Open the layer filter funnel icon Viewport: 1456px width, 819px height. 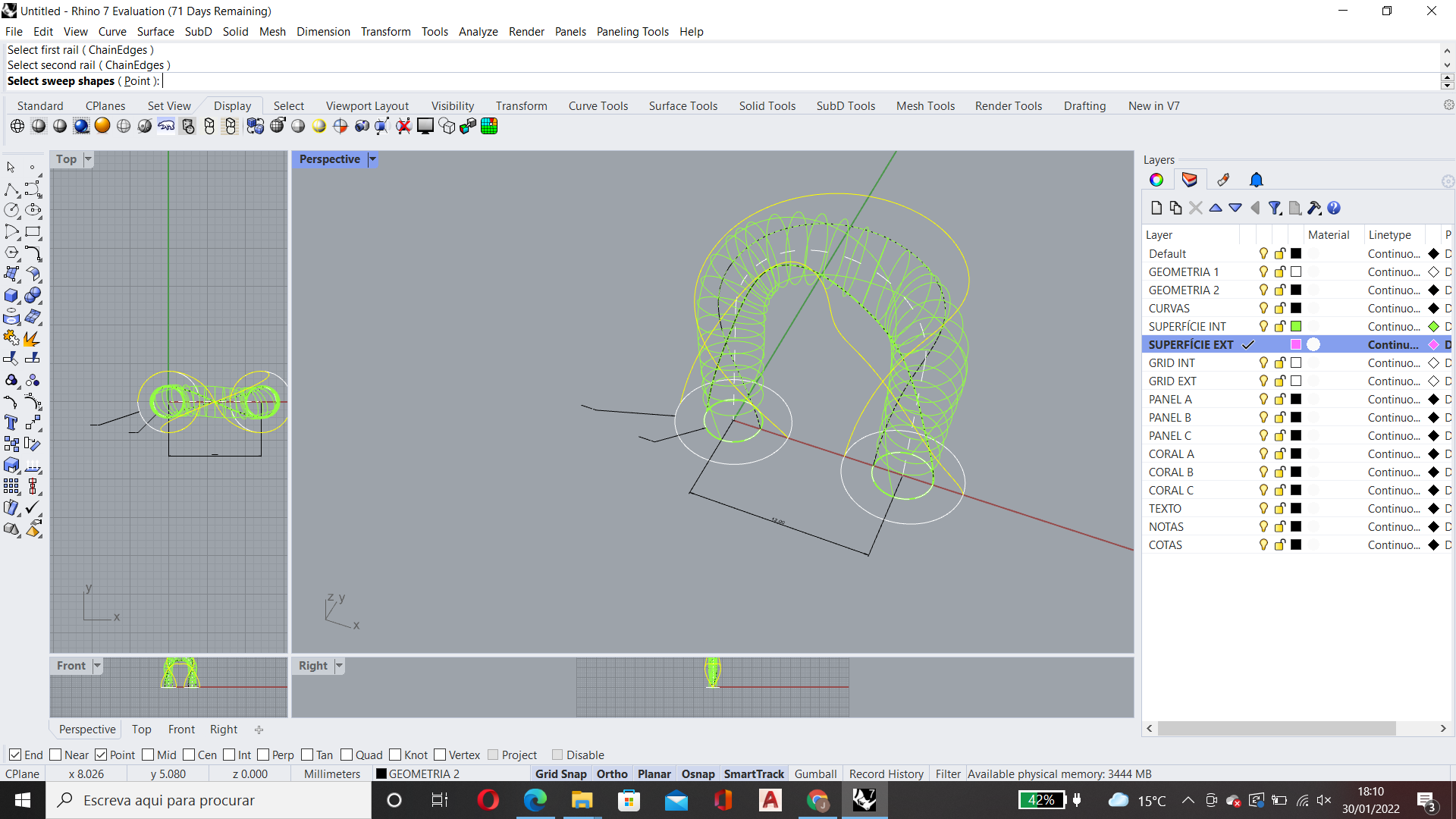click(1275, 208)
